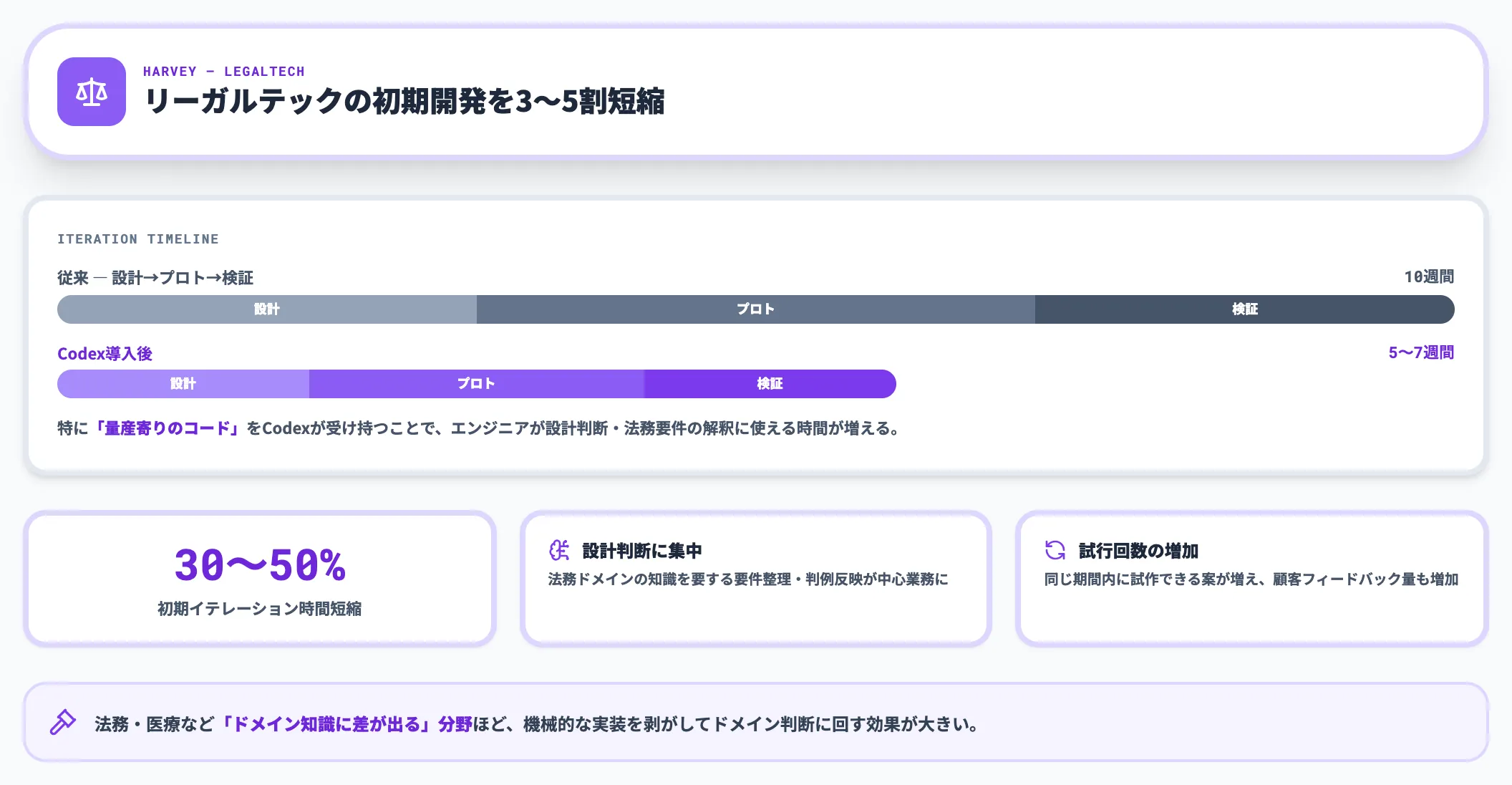Select the gray プロト segment of 従来 bar
This screenshot has height=785, width=1512.
click(x=755, y=309)
